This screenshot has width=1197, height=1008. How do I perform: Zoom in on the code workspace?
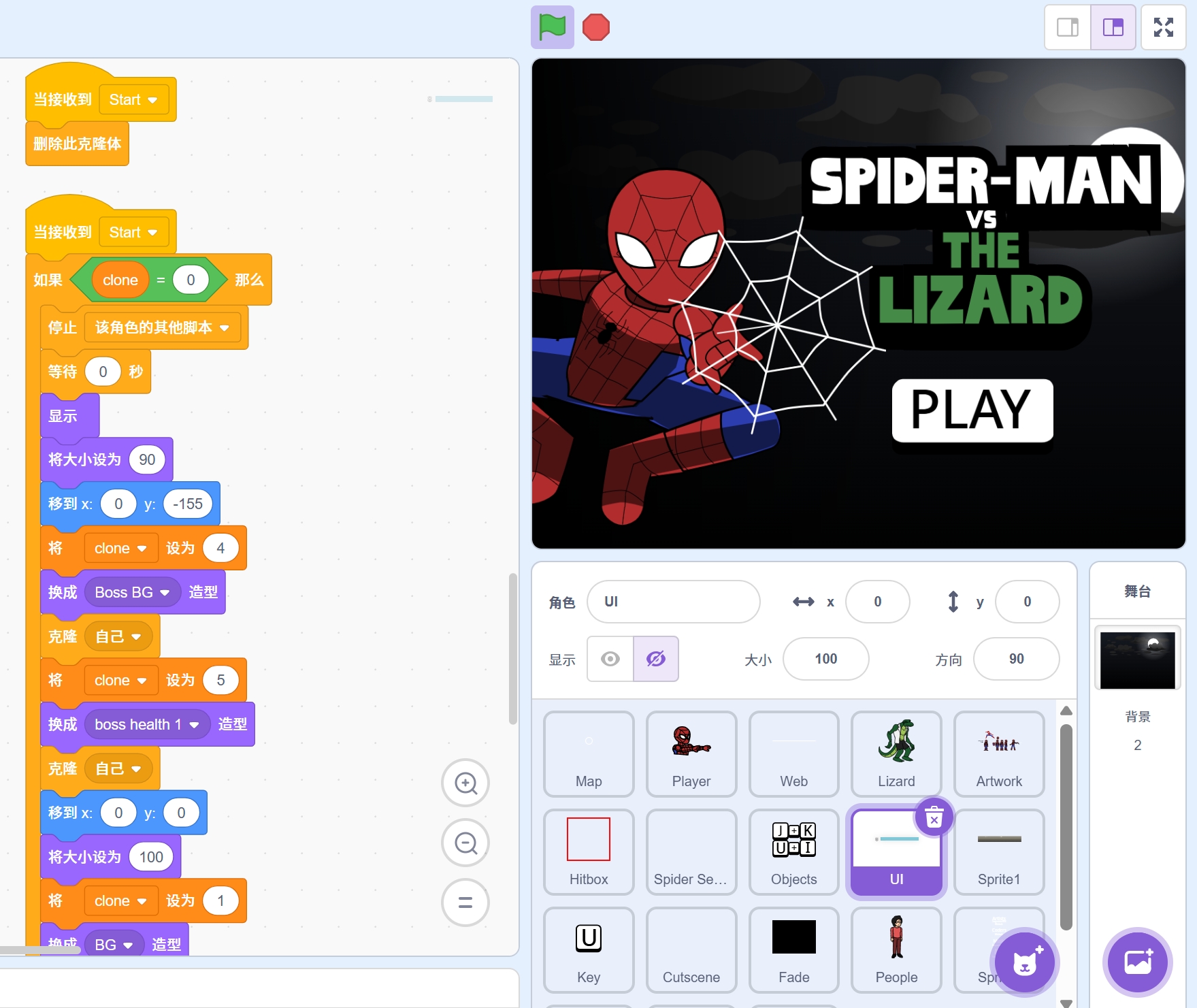coord(465,783)
